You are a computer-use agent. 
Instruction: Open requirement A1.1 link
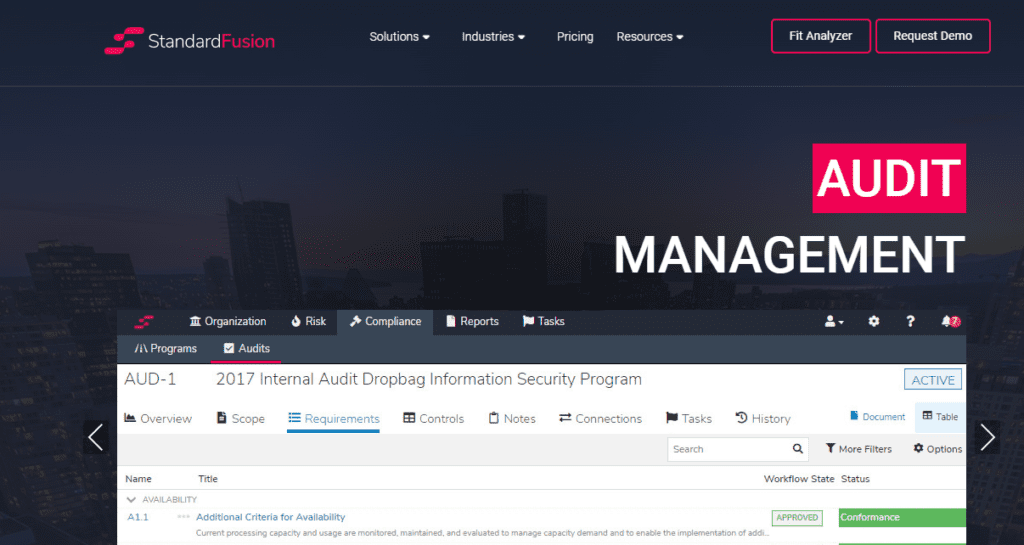[x=138, y=517]
